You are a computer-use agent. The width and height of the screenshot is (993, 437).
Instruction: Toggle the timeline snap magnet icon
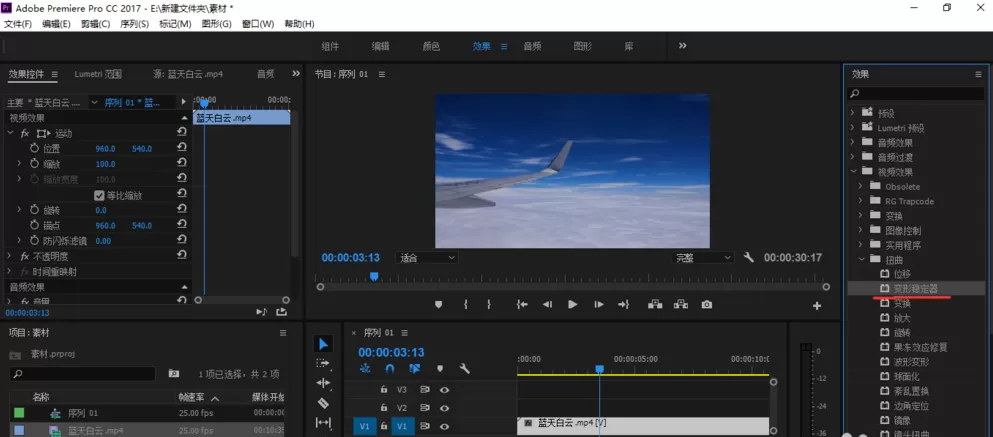coord(390,368)
